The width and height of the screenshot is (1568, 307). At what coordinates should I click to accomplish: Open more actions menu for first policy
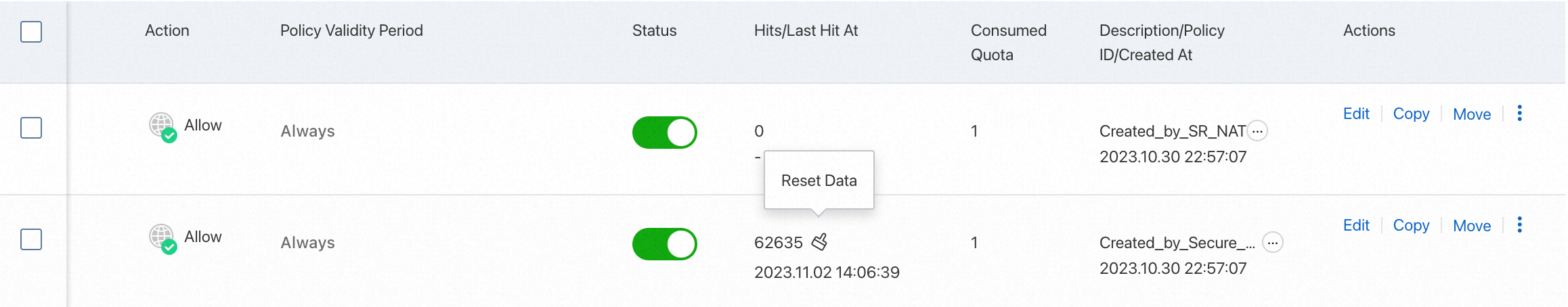tap(1519, 114)
